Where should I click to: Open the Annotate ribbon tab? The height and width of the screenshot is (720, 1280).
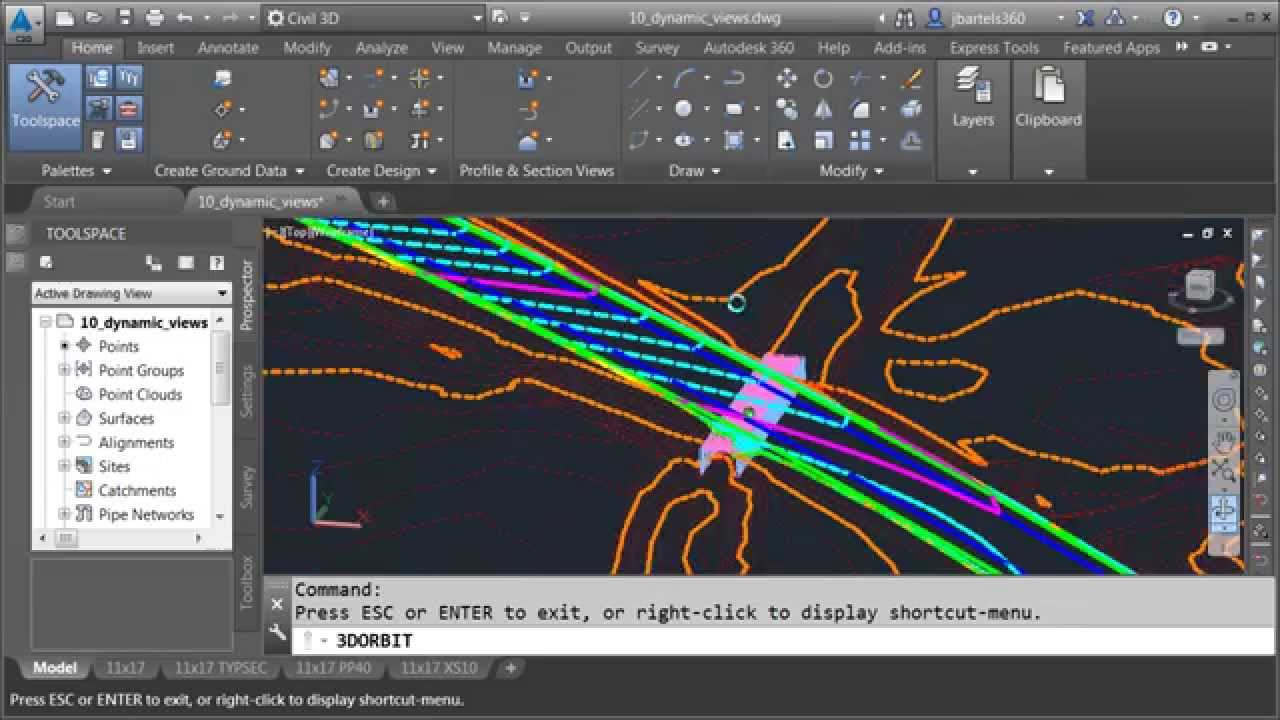click(227, 47)
